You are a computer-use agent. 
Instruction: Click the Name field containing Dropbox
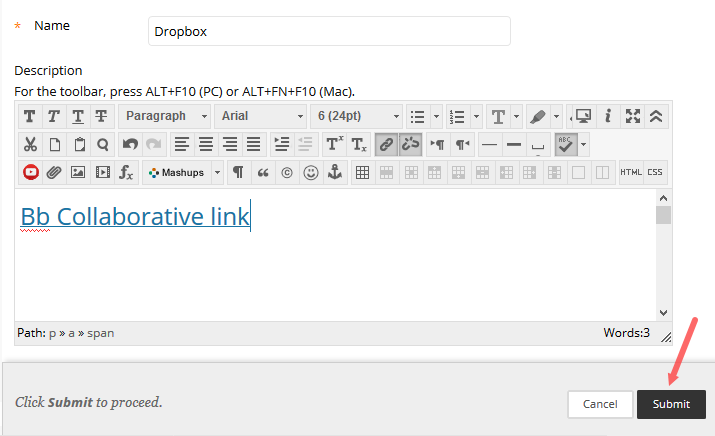[329, 31]
